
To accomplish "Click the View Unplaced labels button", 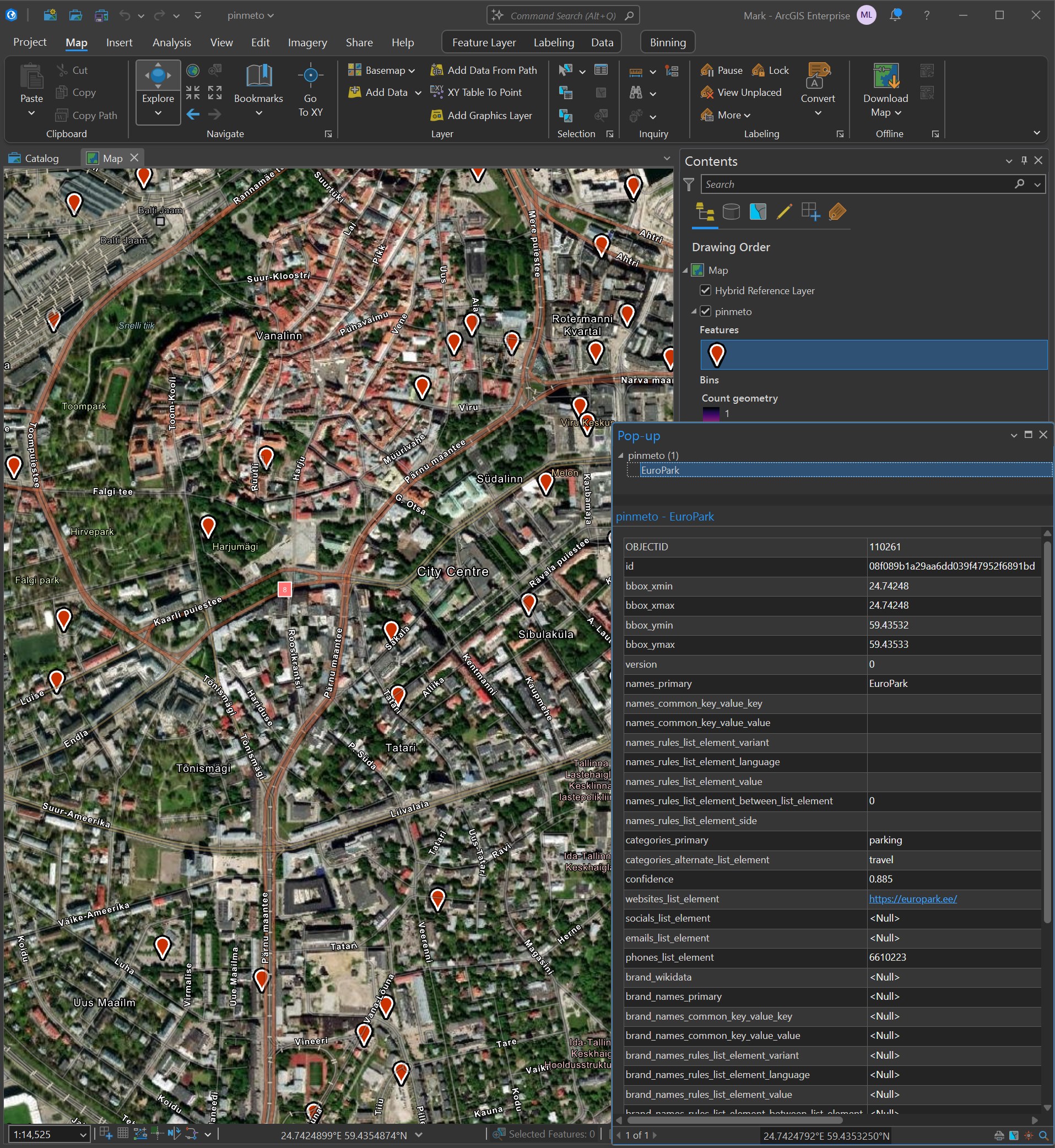I will 740,93.
